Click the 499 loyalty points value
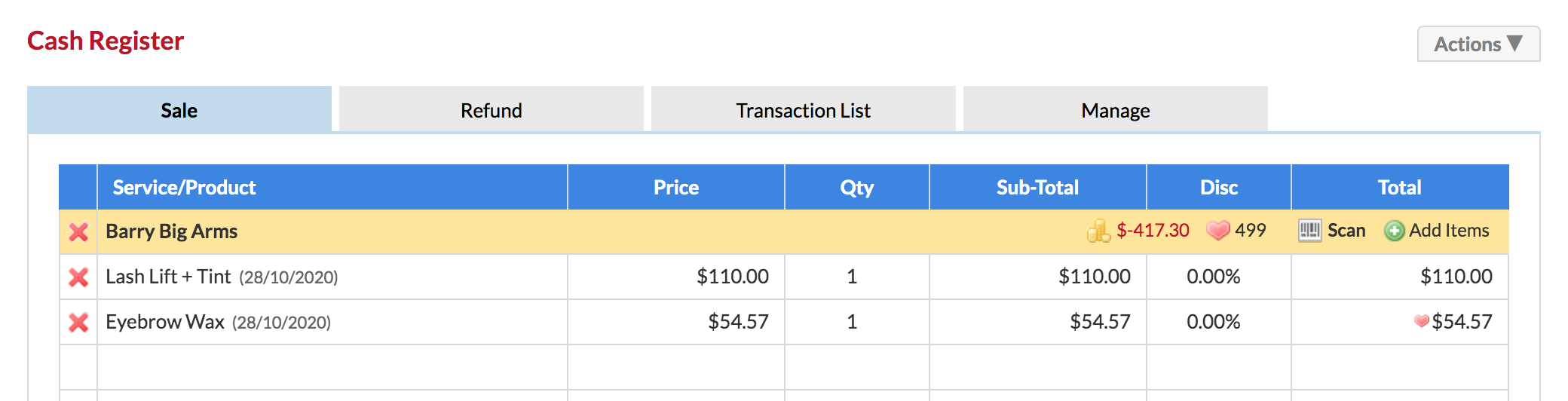This screenshot has width=1568, height=401. [x=1251, y=230]
